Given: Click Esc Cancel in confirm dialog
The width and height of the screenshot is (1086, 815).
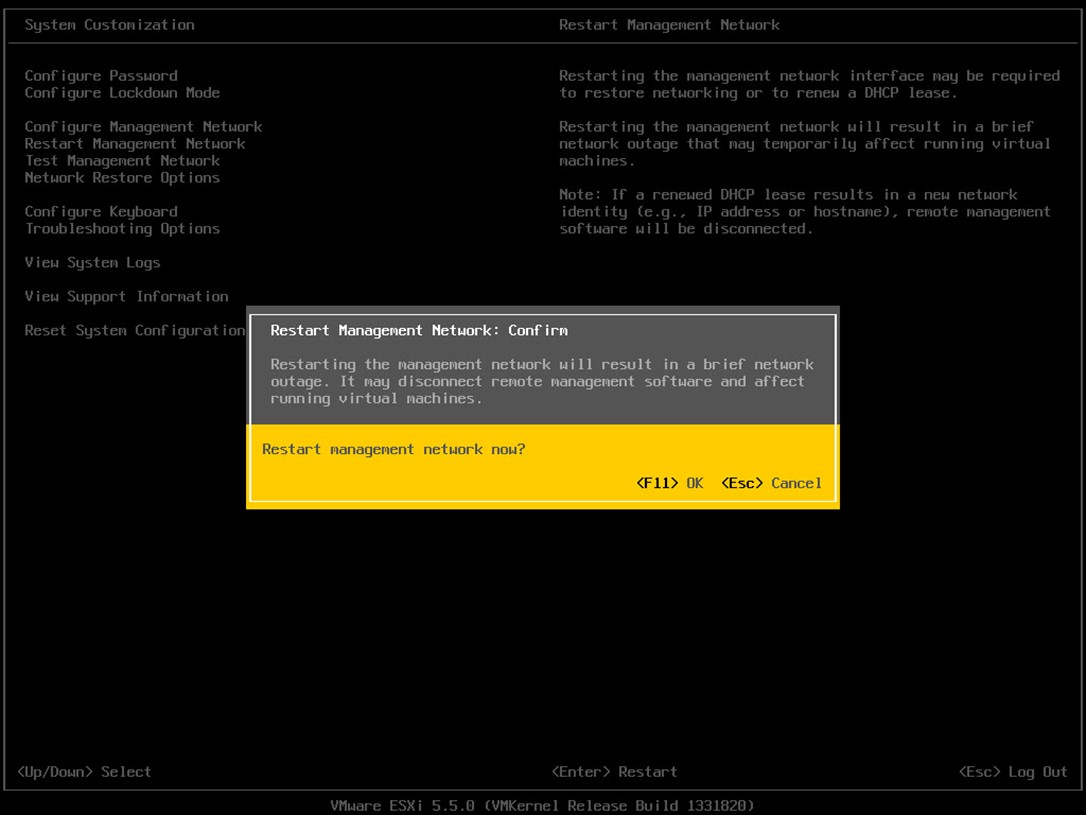Looking at the screenshot, I should click(x=772, y=483).
